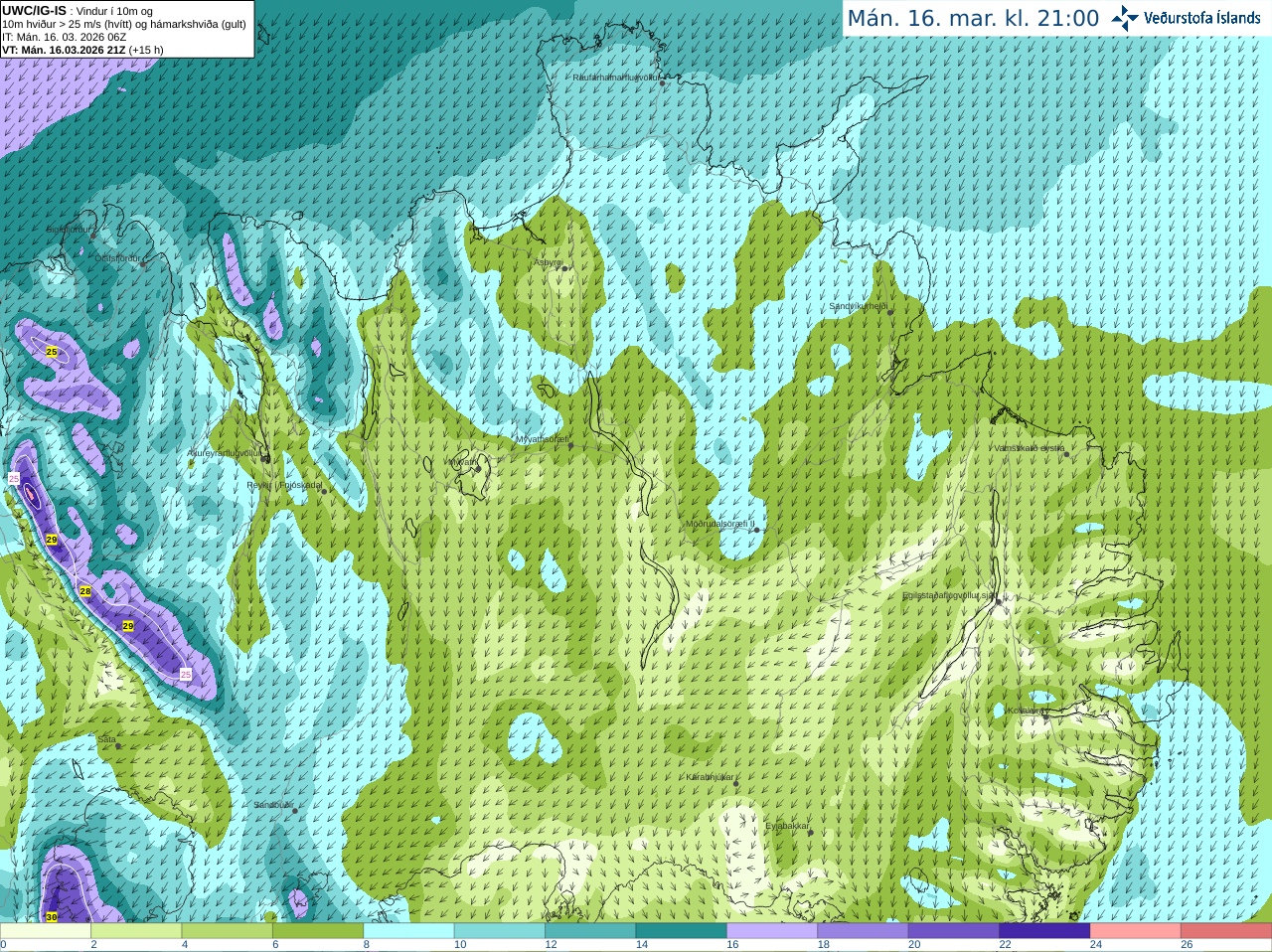Click the yellow 30 gust maximum label

click(x=52, y=917)
